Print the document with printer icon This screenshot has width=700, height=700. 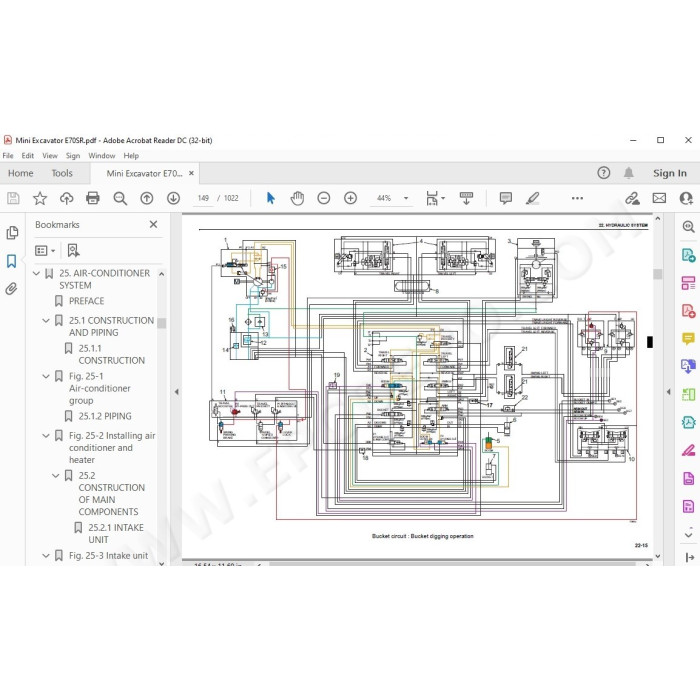(93, 198)
